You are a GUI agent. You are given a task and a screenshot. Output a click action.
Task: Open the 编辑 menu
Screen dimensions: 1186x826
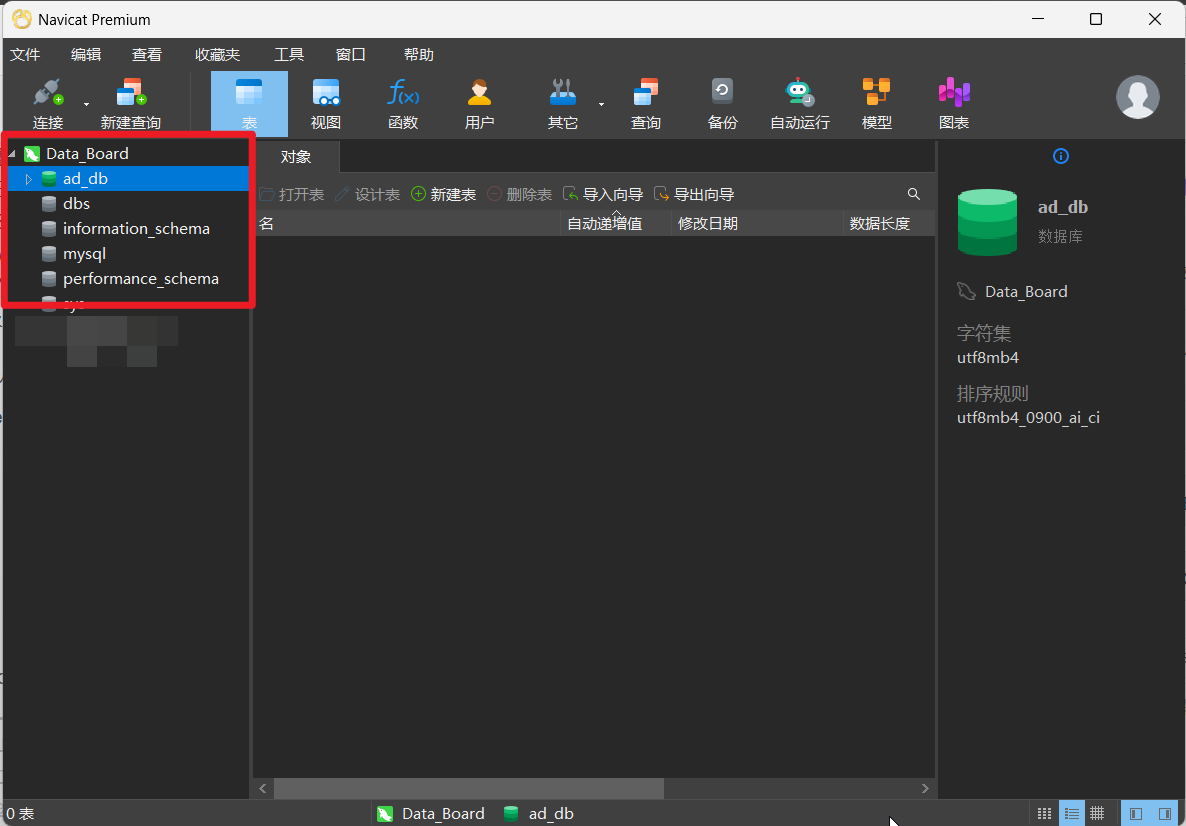pyautogui.click(x=85, y=54)
